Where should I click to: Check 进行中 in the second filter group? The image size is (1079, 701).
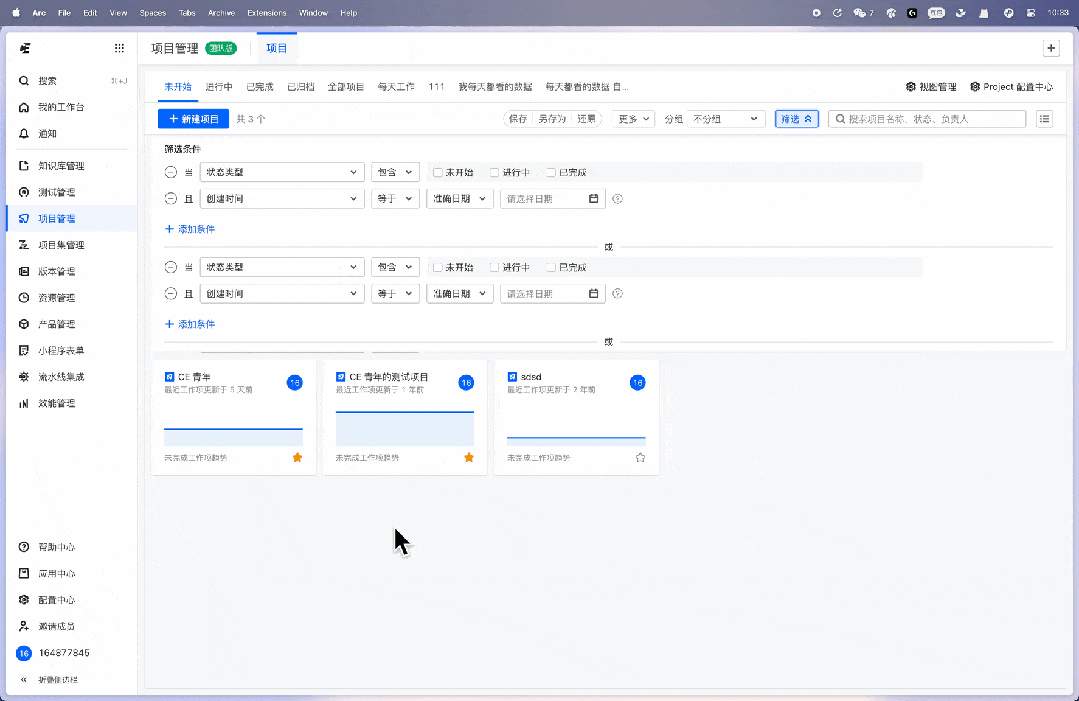click(495, 267)
